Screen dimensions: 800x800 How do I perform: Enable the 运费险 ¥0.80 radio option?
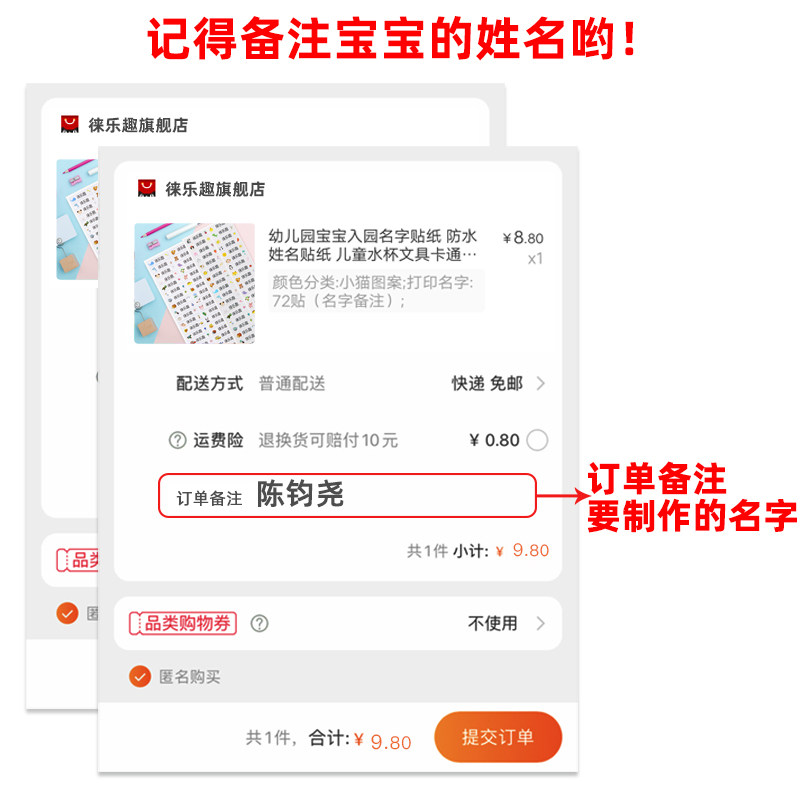537,440
